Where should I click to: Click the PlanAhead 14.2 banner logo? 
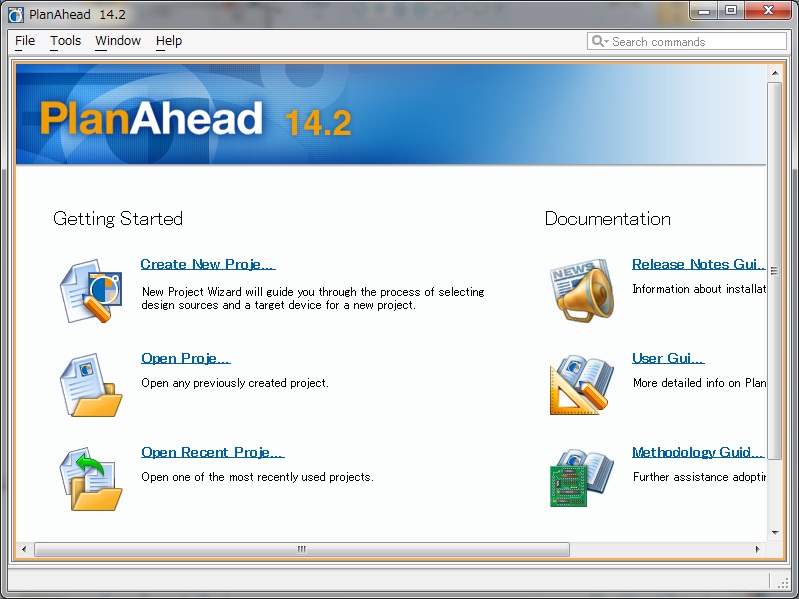click(x=196, y=118)
